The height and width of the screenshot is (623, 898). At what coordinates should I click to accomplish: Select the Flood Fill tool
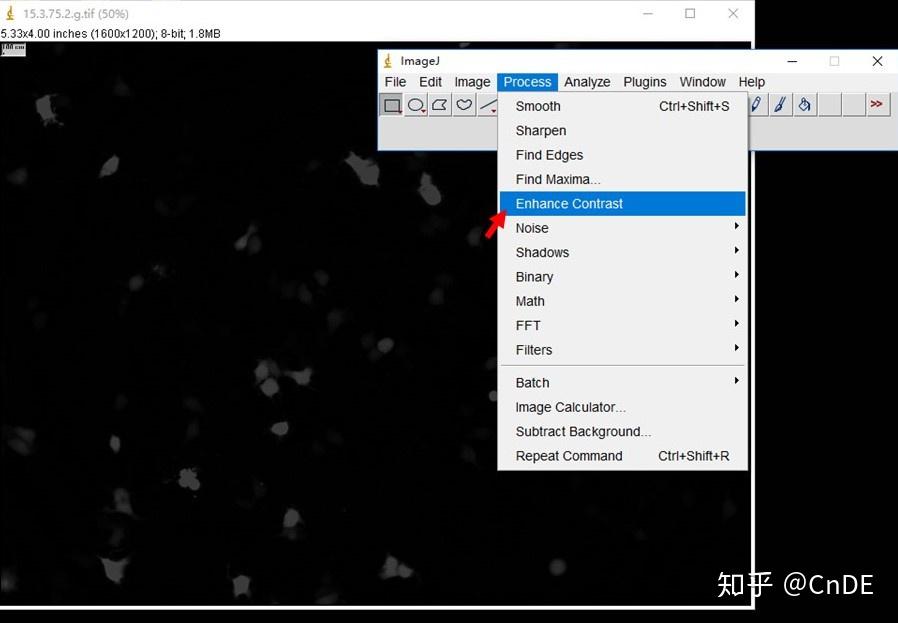pyautogui.click(x=805, y=104)
